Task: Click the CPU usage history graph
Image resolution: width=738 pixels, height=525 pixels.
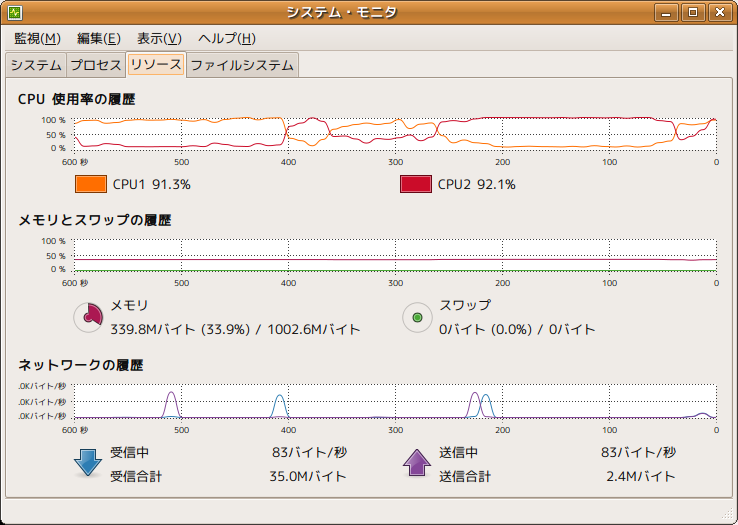Action: (x=395, y=134)
